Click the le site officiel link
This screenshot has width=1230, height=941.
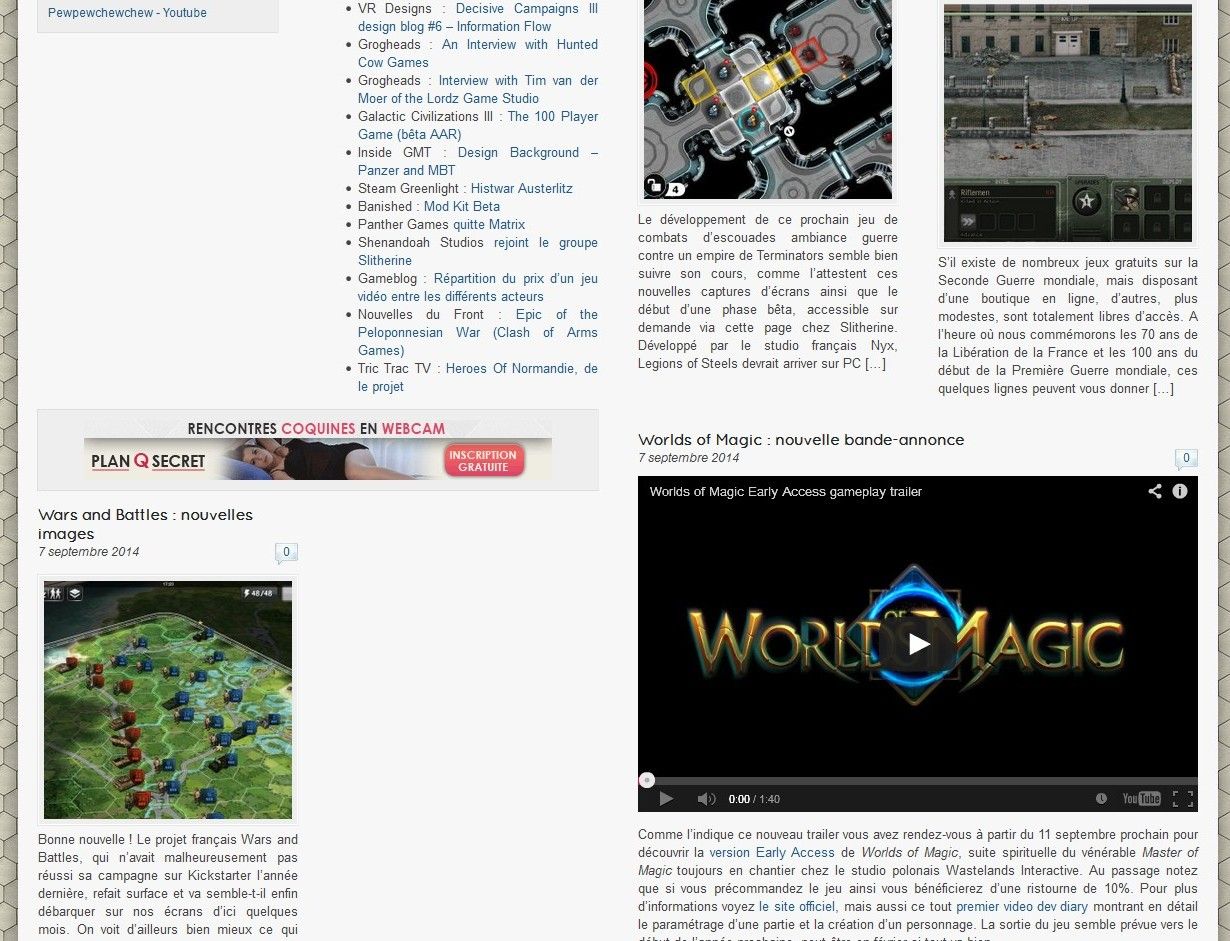tap(797, 907)
